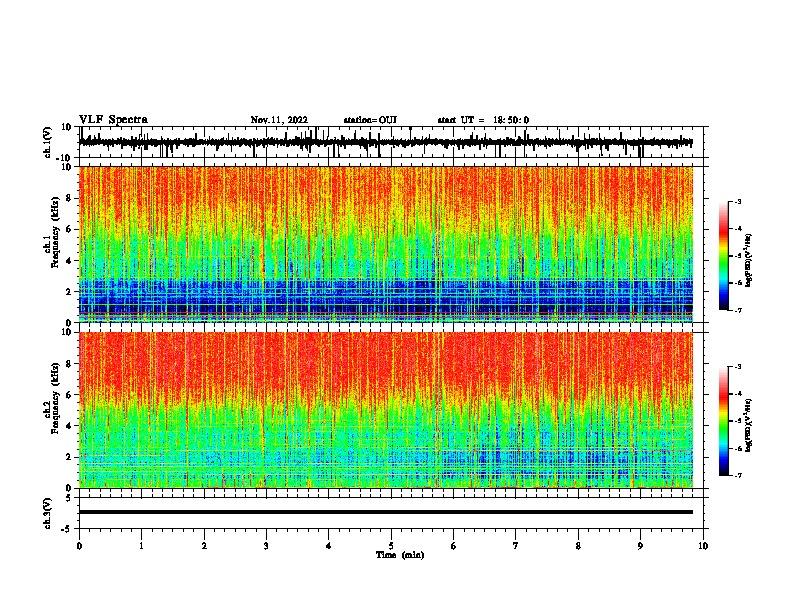792x612 pixels.
Task: Click the ch.1 voltage axis "-10" tick label
Action: pos(65,158)
